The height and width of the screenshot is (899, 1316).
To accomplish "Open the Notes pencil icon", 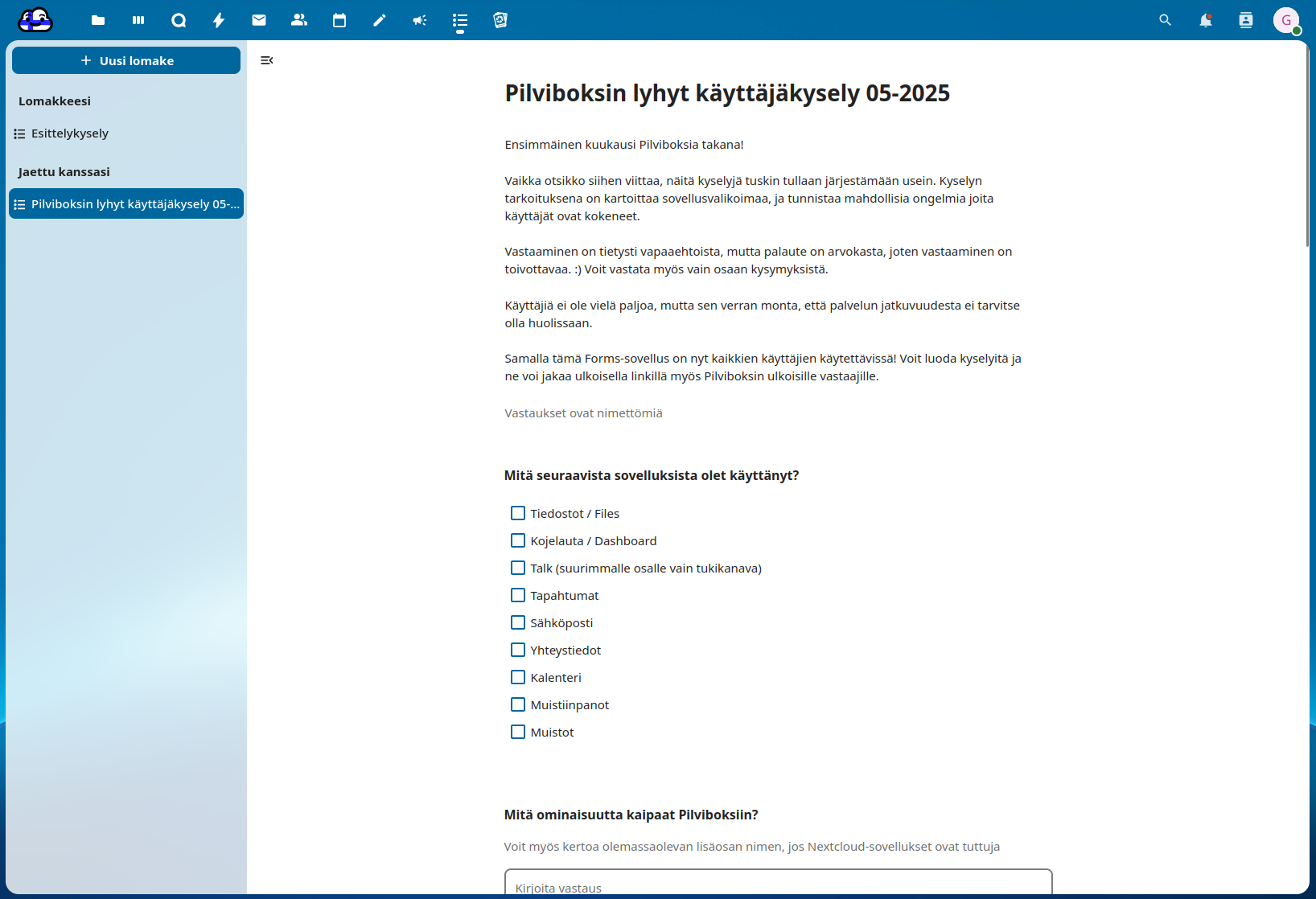I will (x=380, y=20).
